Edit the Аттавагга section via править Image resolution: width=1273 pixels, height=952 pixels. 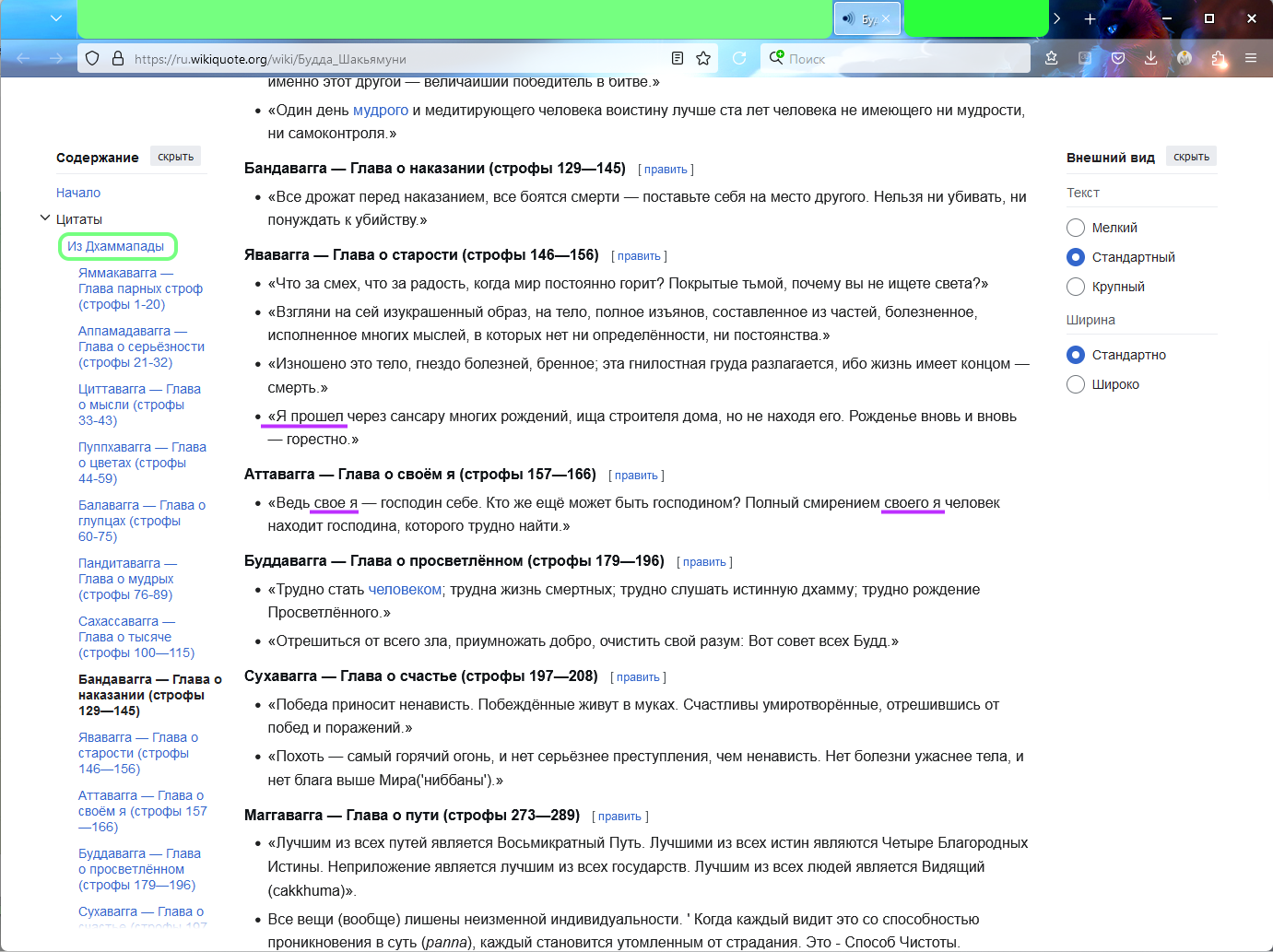636,476
